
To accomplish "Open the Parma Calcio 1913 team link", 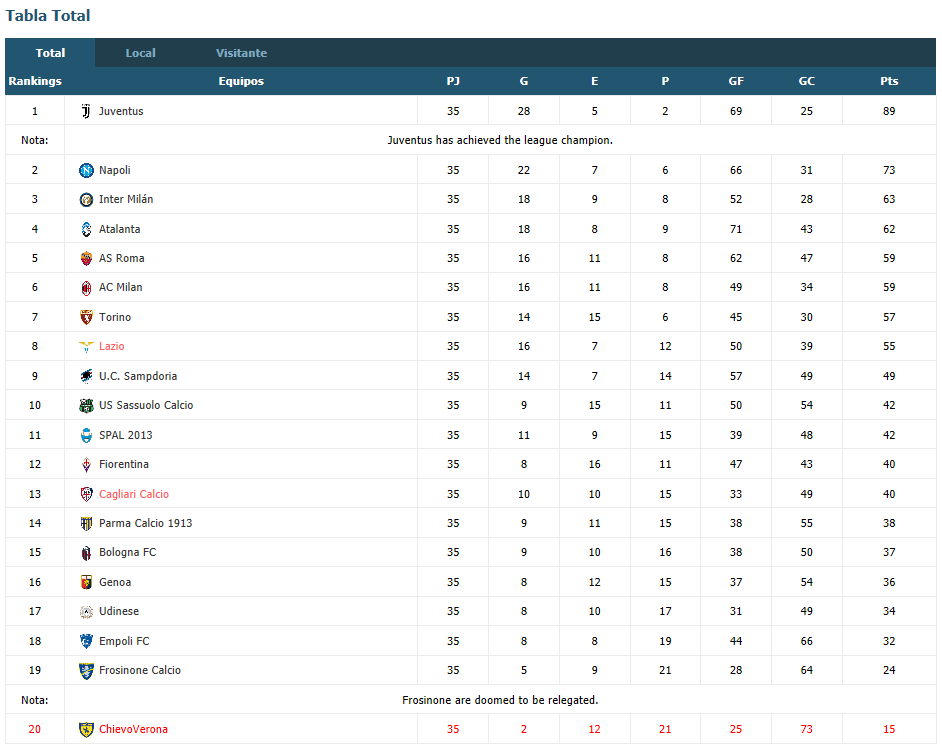I will point(145,523).
